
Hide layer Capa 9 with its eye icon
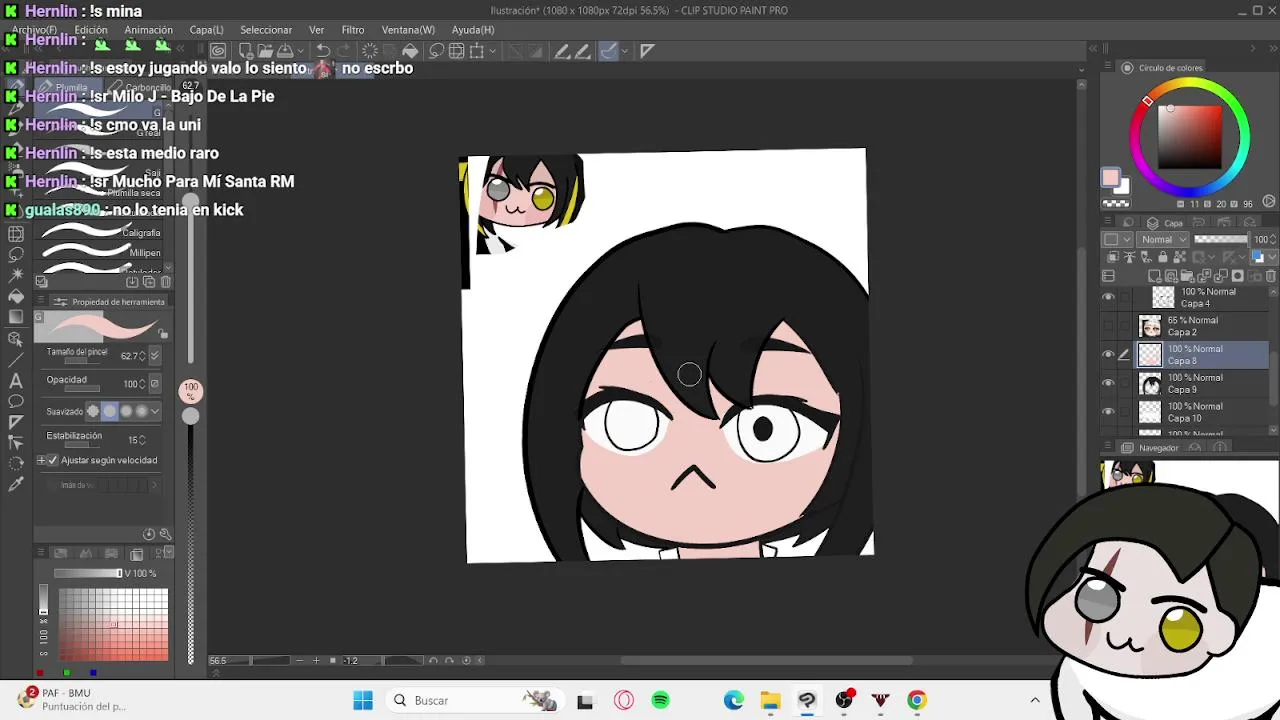point(1108,384)
